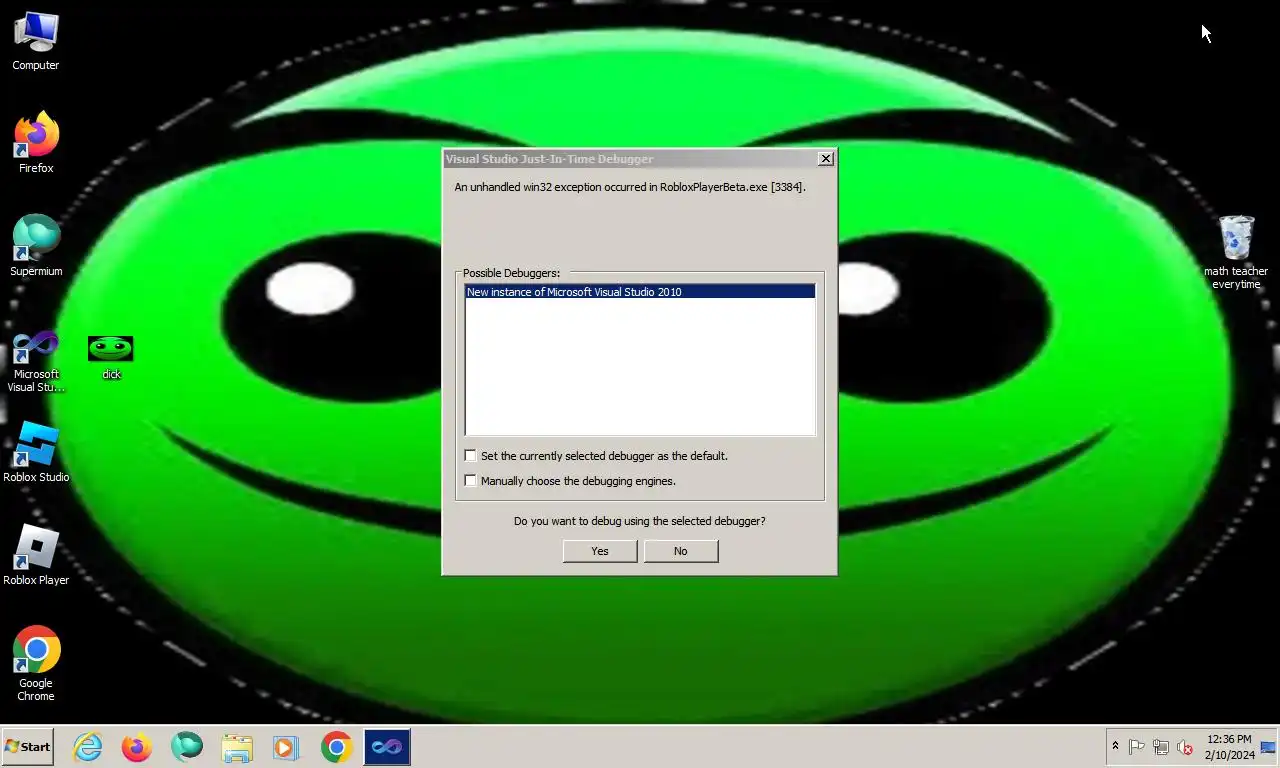Viewport: 1280px width, 768px height.
Task: Open the muted volume tray icon
Action: click(x=1185, y=747)
